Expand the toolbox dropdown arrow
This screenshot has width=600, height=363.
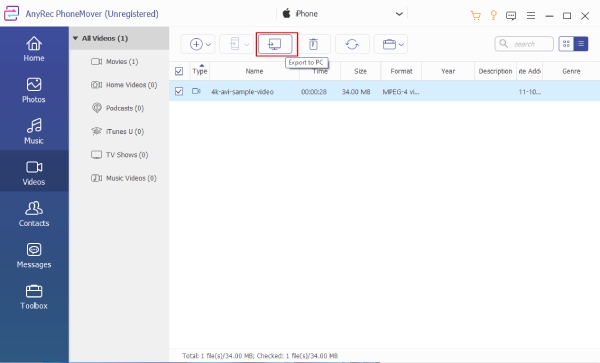[x=401, y=45]
